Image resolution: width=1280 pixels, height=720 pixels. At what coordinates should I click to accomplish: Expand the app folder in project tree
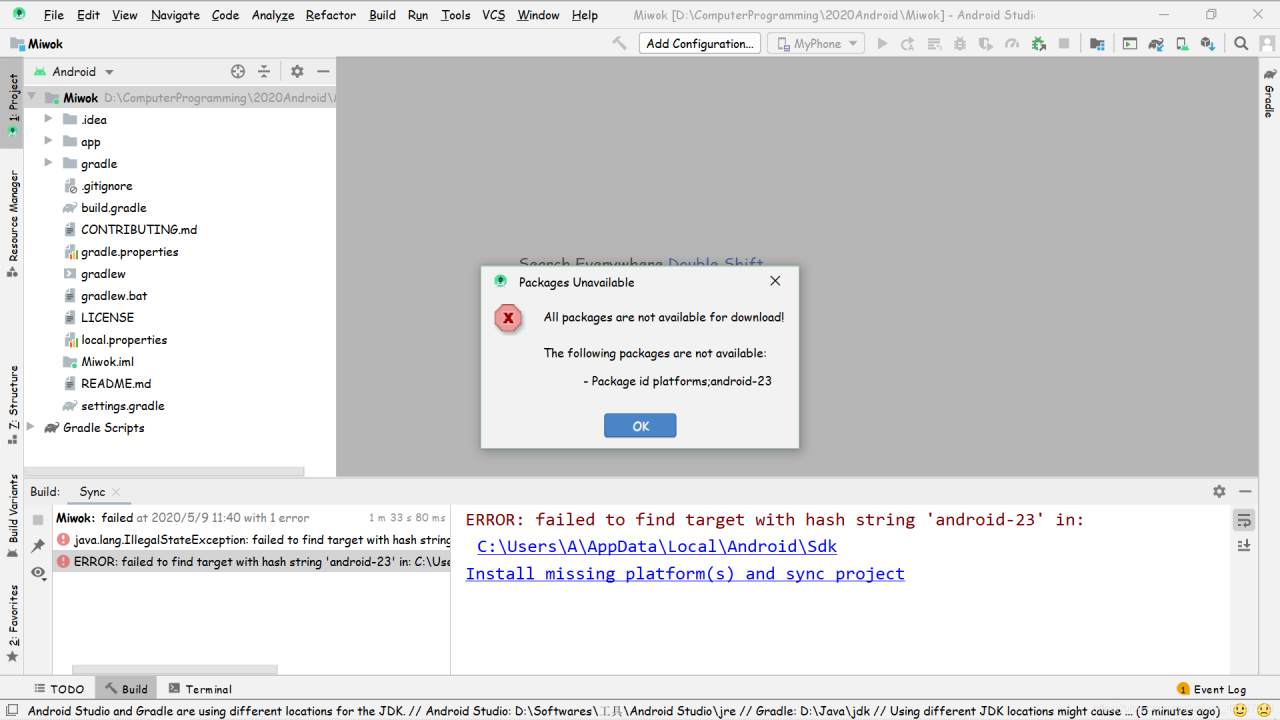(x=48, y=142)
